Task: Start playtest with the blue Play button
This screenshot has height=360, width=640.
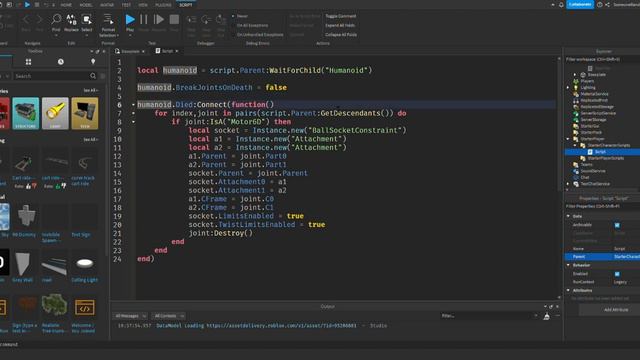Action: coord(130,19)
